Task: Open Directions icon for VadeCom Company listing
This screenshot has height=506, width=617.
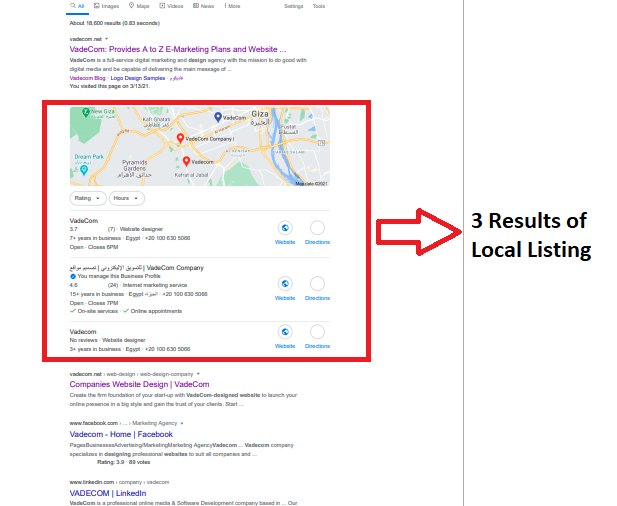Action: (x=317, y=284)
